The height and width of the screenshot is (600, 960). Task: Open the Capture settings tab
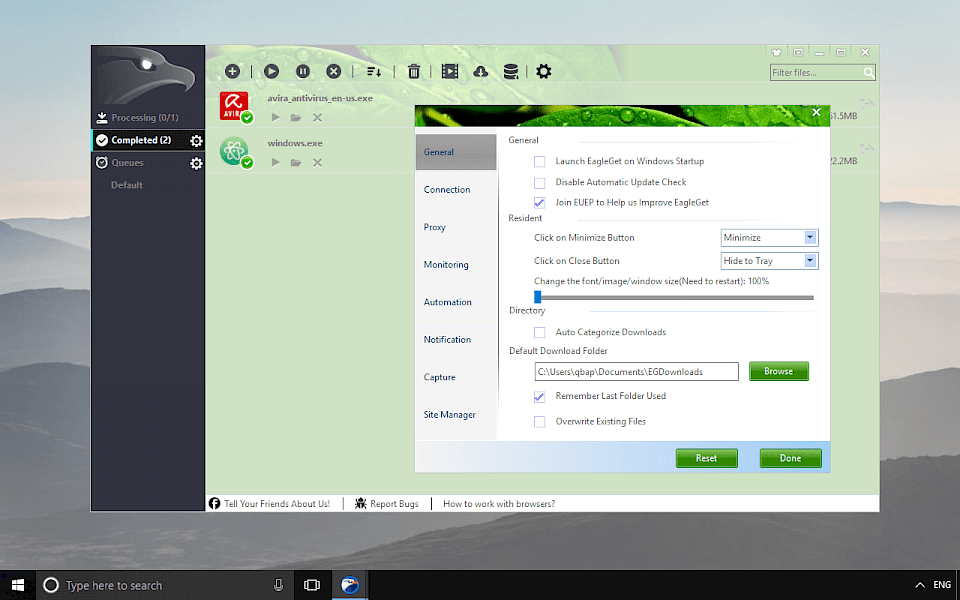(x=456, y=377)
